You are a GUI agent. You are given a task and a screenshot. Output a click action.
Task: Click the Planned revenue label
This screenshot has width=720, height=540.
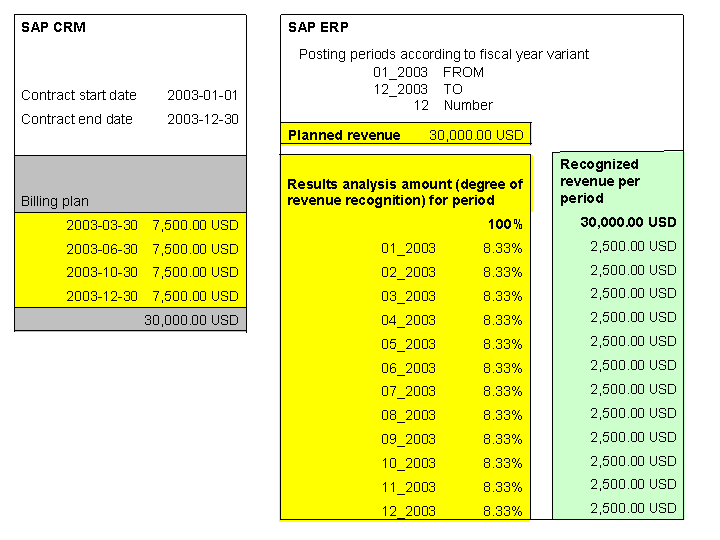344,135
